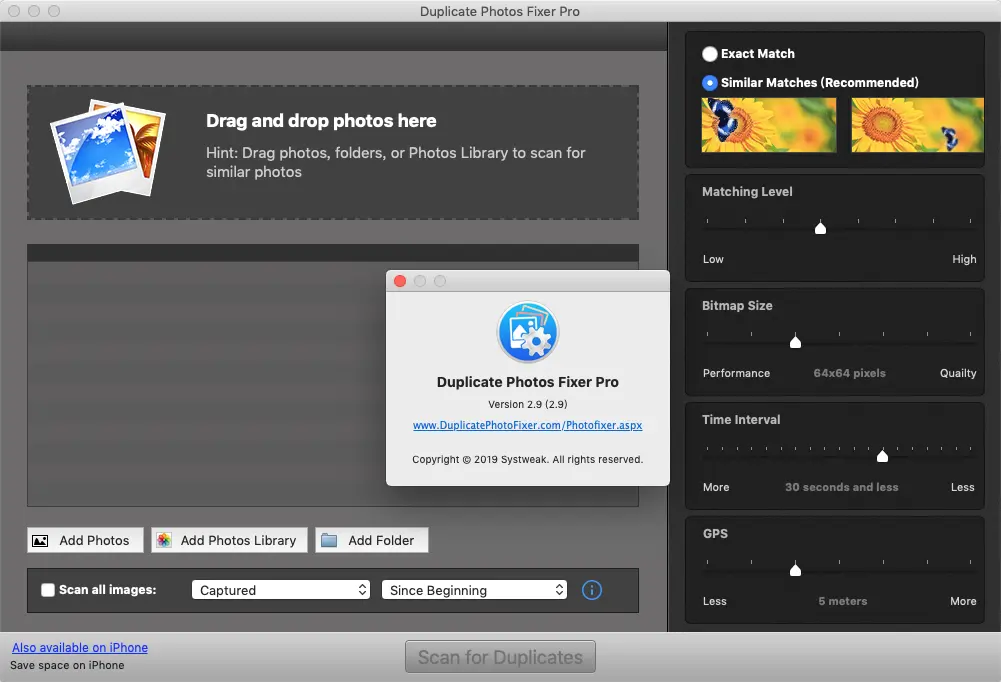Image resolution: width=1001 pixels, height=682 pixels.
Task: Open the Also available on iPhone link
Action: point(80,648)
